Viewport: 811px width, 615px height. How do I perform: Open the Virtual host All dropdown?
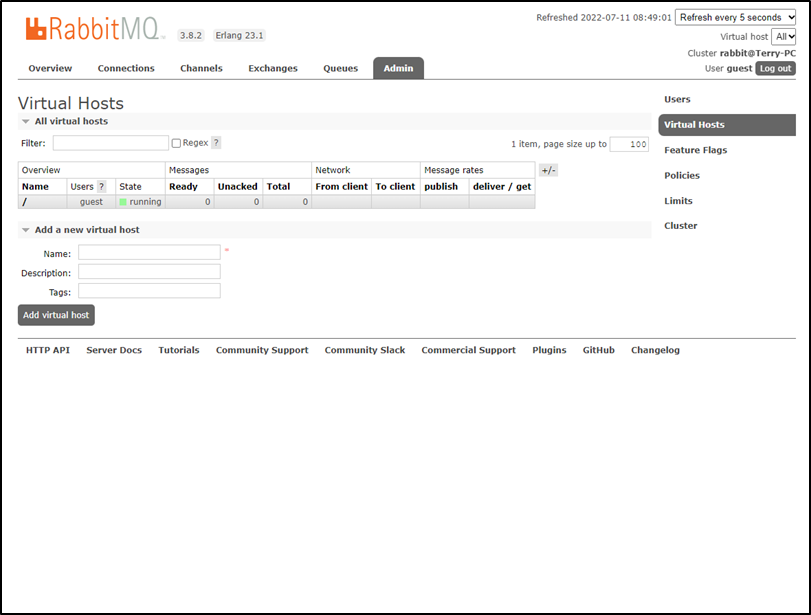(784, 37)
